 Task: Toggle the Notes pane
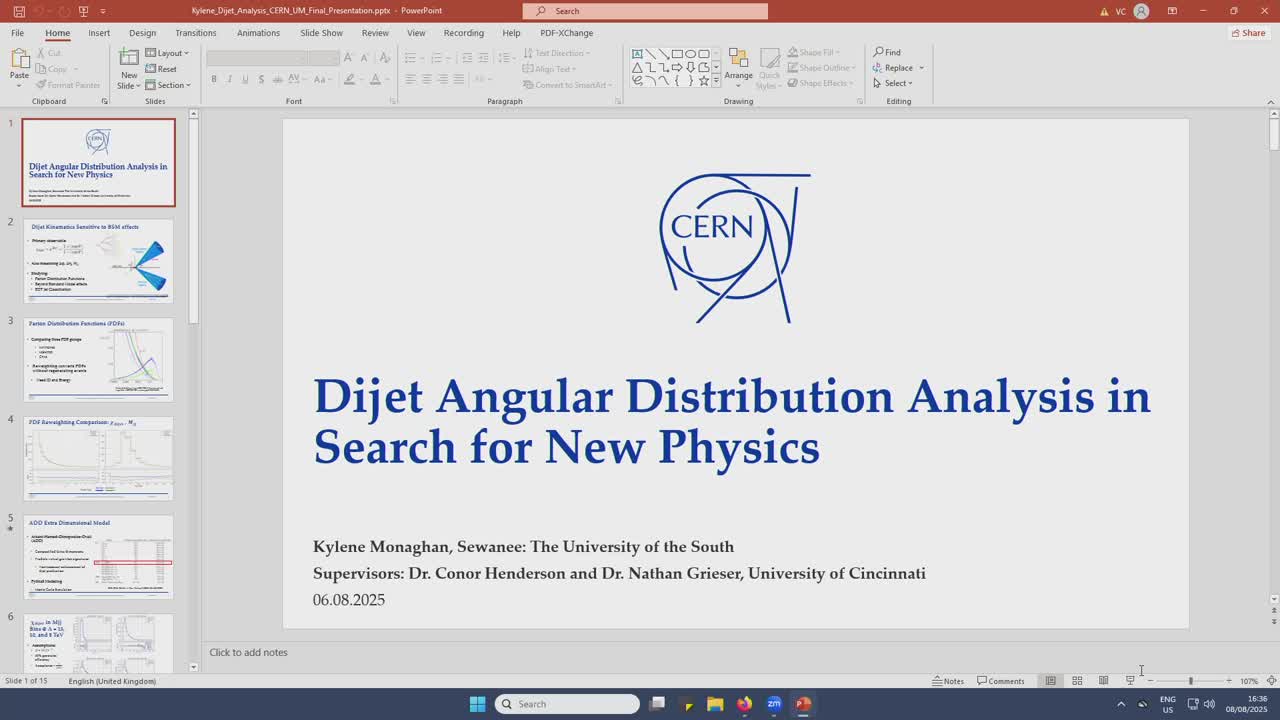click(948, 681)
